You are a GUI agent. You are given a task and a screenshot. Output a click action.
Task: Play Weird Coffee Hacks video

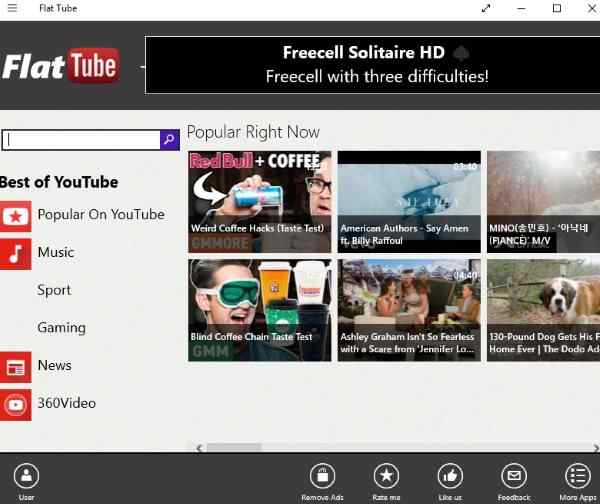pos(260,202)
